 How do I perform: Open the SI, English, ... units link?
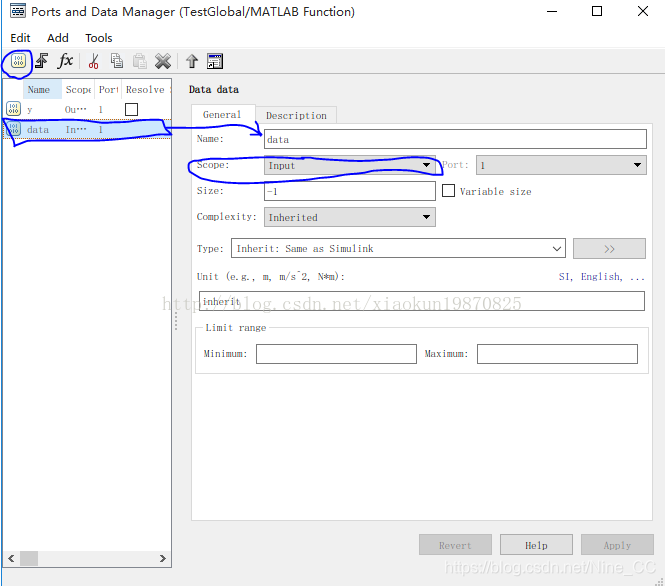[601, 276]
